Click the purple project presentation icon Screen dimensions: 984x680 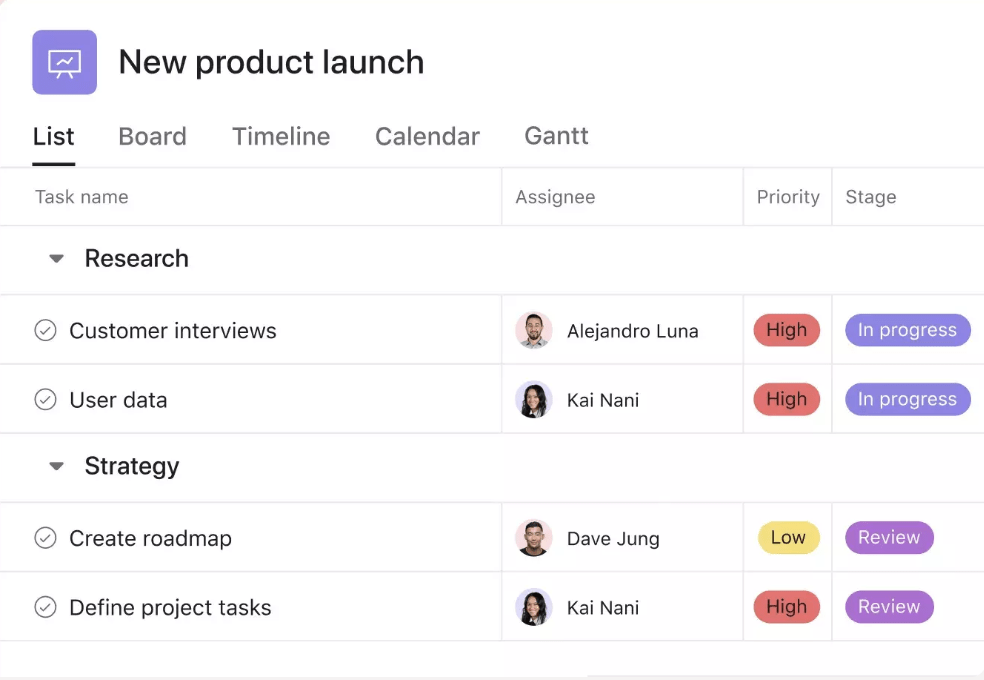tap(65, 62)
